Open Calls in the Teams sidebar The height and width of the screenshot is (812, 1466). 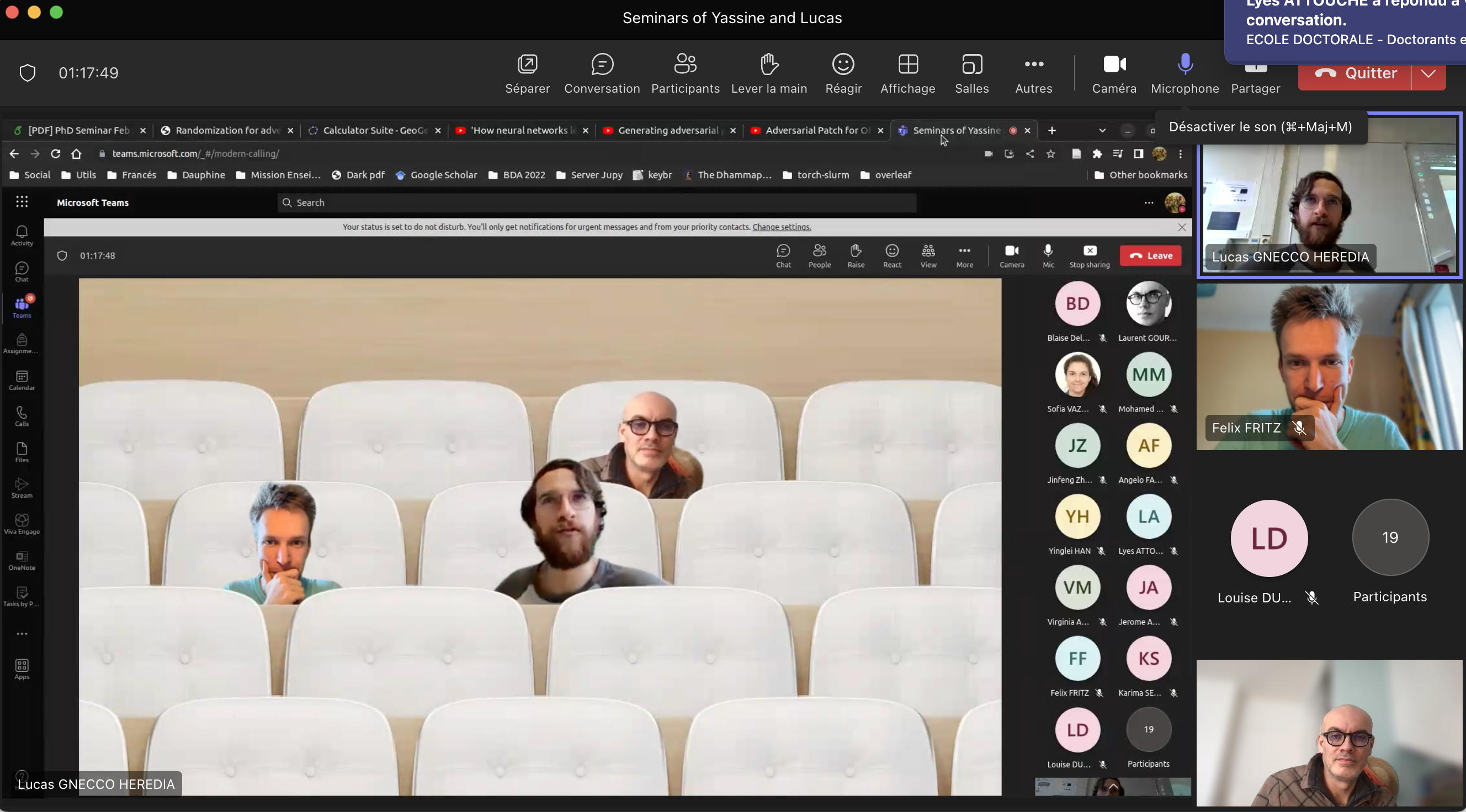coord(22,416)
